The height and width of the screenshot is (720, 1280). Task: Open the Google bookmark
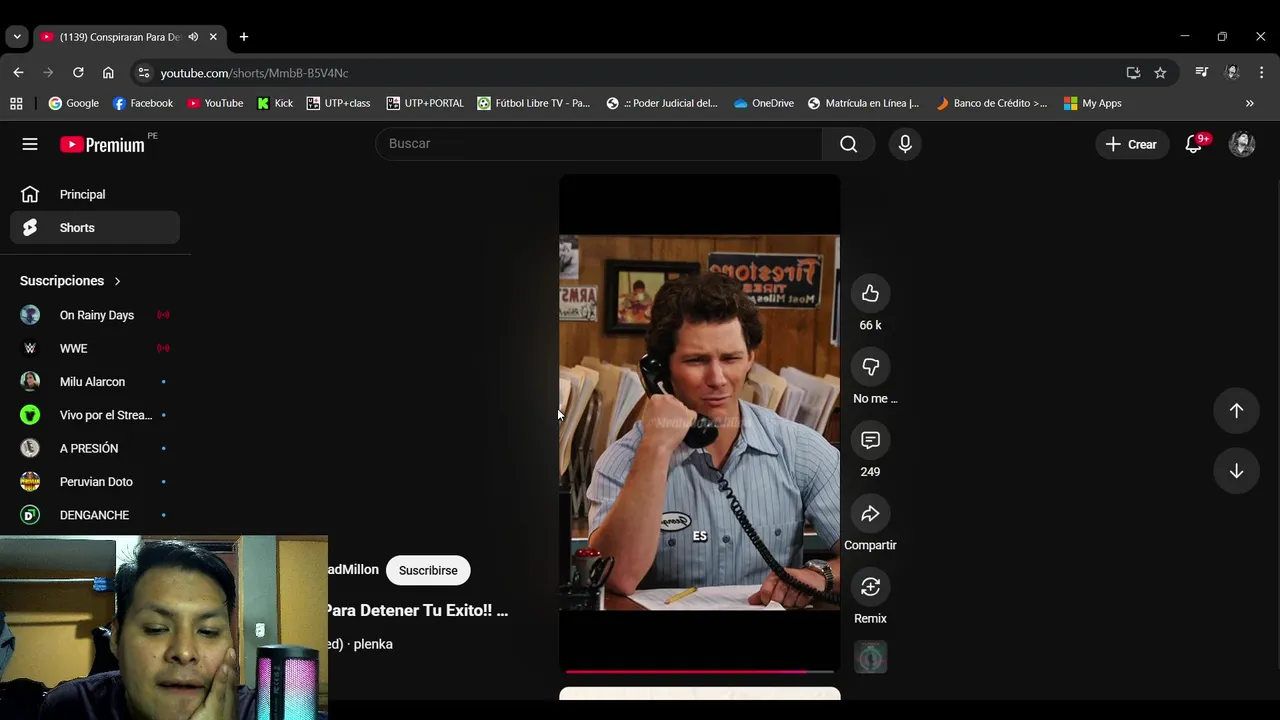click(x=74, y=103)
